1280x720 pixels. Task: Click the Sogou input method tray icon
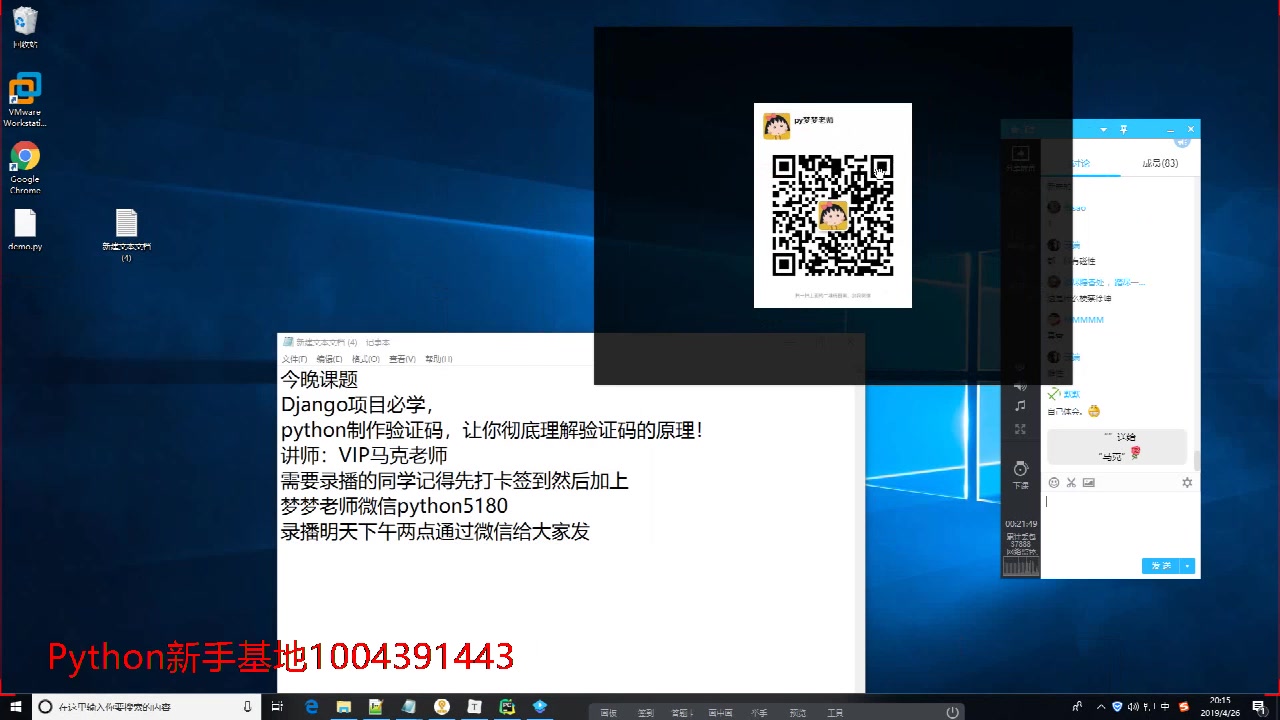[1184, 707]
